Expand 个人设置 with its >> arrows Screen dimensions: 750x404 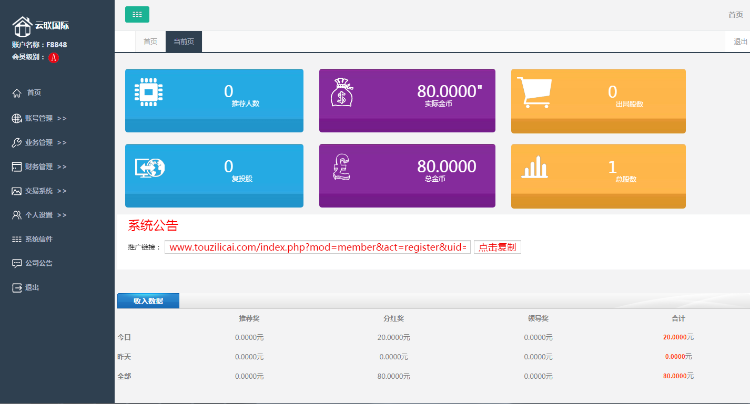62,215
